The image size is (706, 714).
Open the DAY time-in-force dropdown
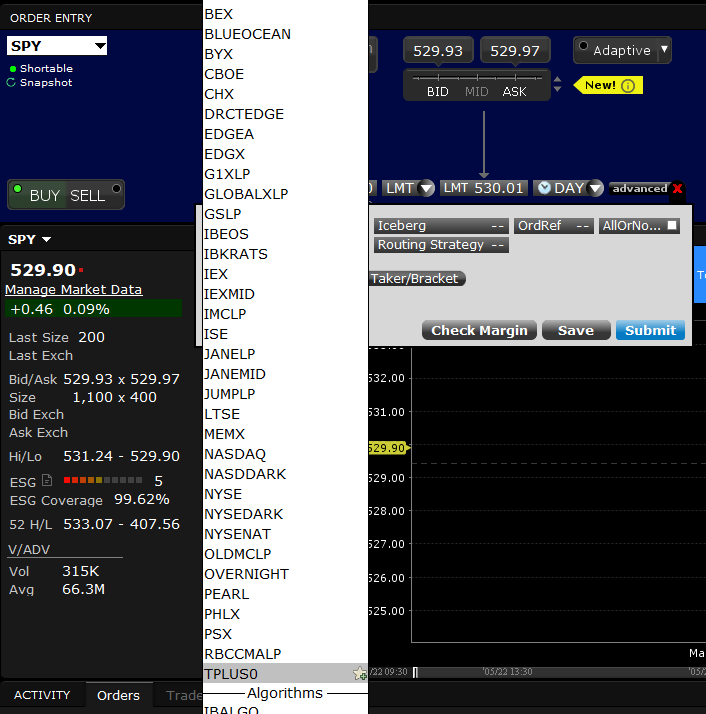[x=595, y=188]
